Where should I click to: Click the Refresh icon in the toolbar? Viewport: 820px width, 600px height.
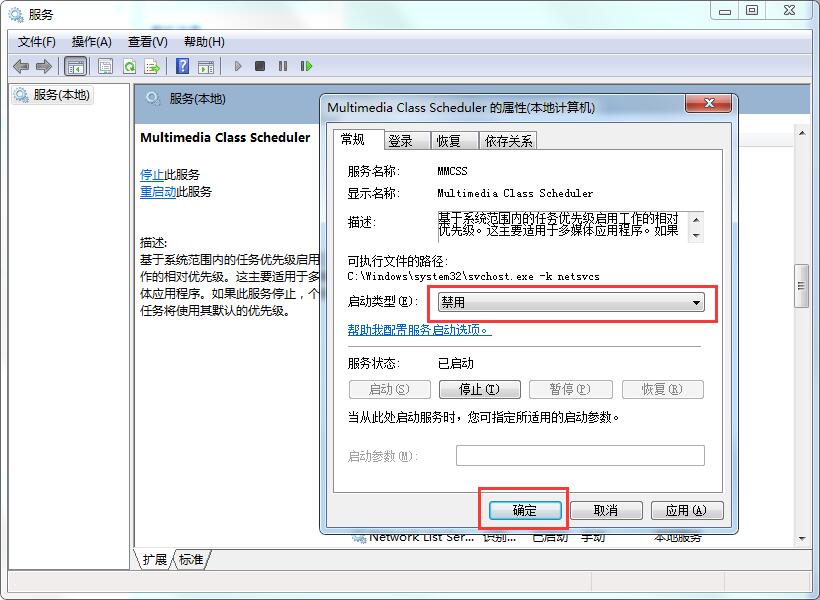click(x=129, y=66)
